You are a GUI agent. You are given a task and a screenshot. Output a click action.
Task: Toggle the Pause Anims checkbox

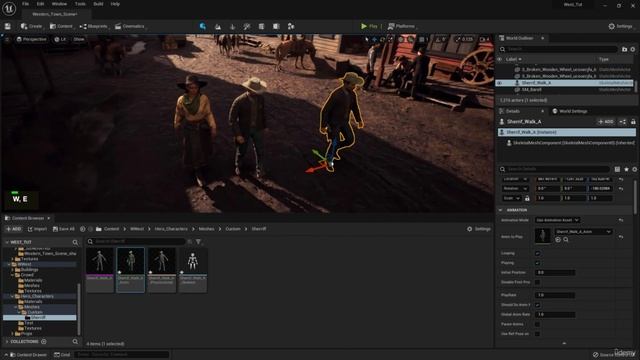(x=538, y=324)
